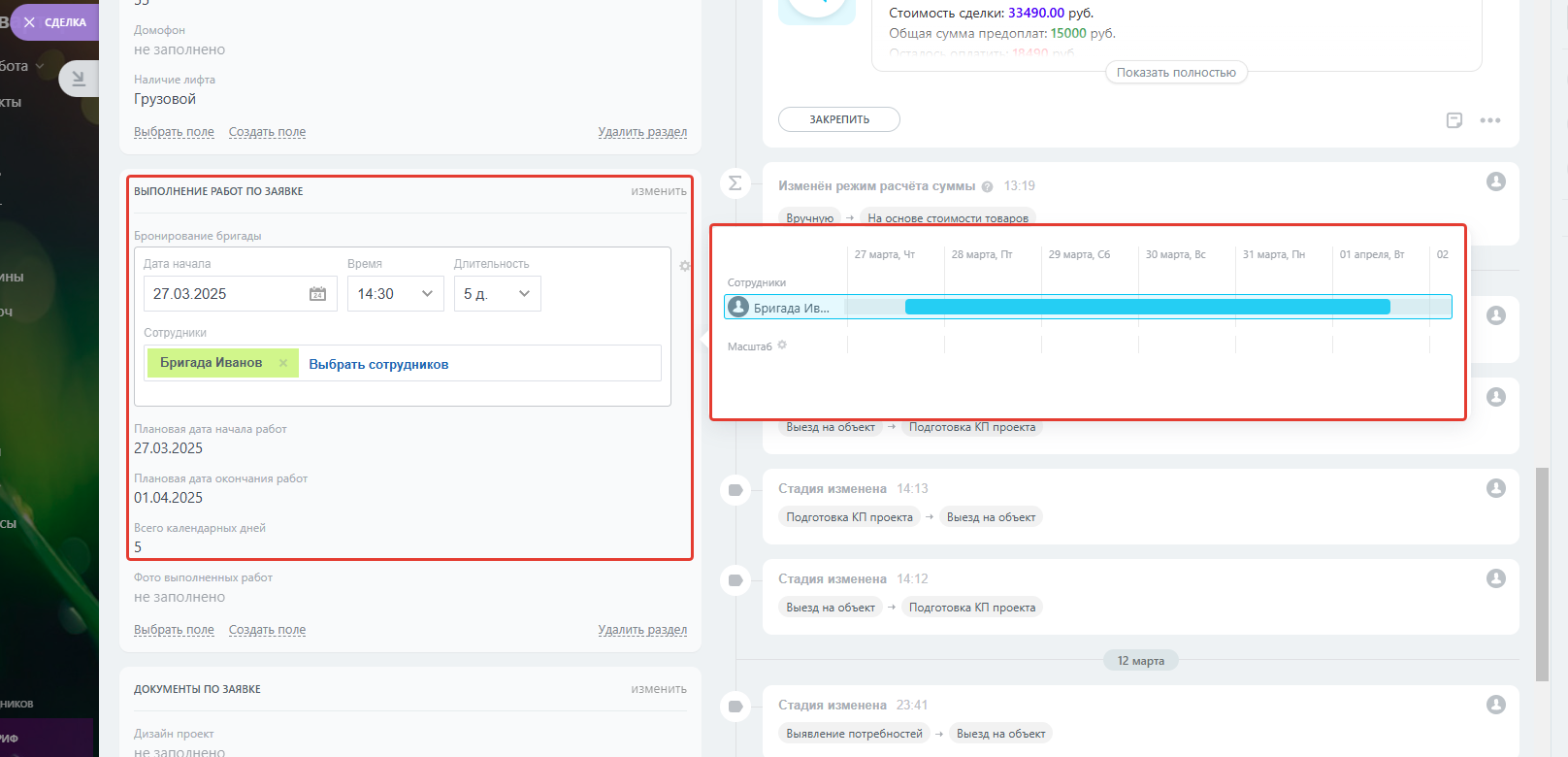Click the blue booking bar for Бригада Ив...

[x=1147, y=307]
